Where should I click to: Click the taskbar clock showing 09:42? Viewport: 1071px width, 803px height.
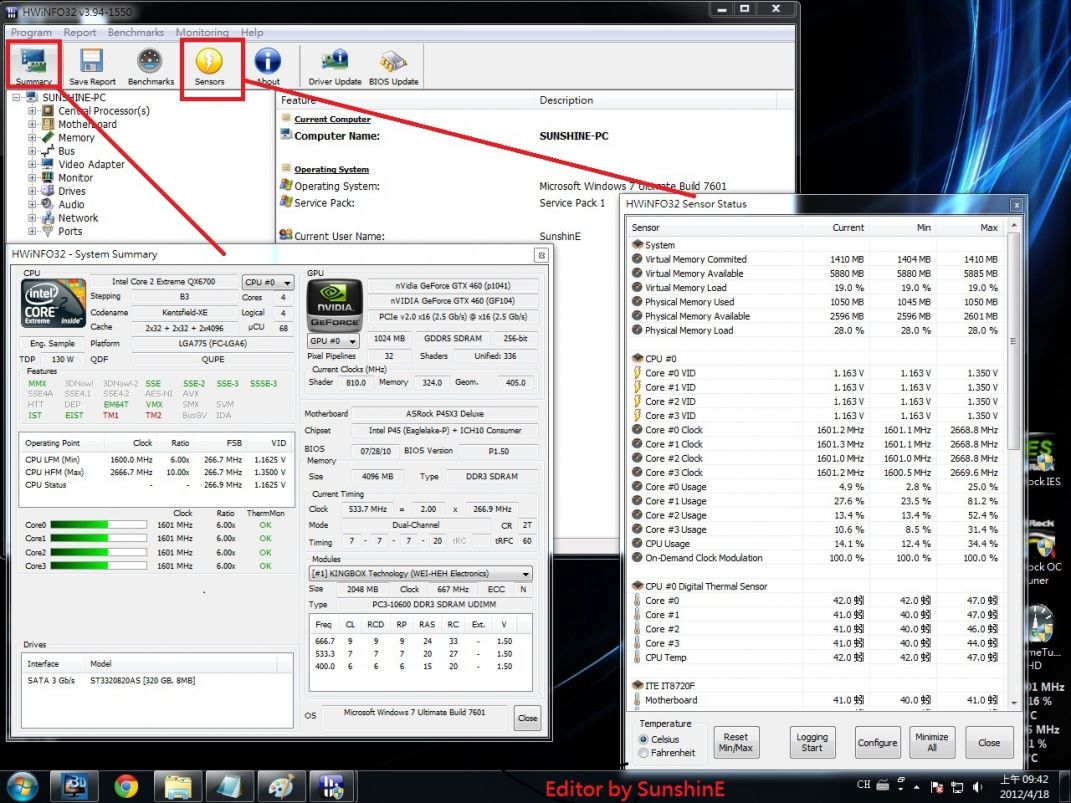tap(1024, 787)
